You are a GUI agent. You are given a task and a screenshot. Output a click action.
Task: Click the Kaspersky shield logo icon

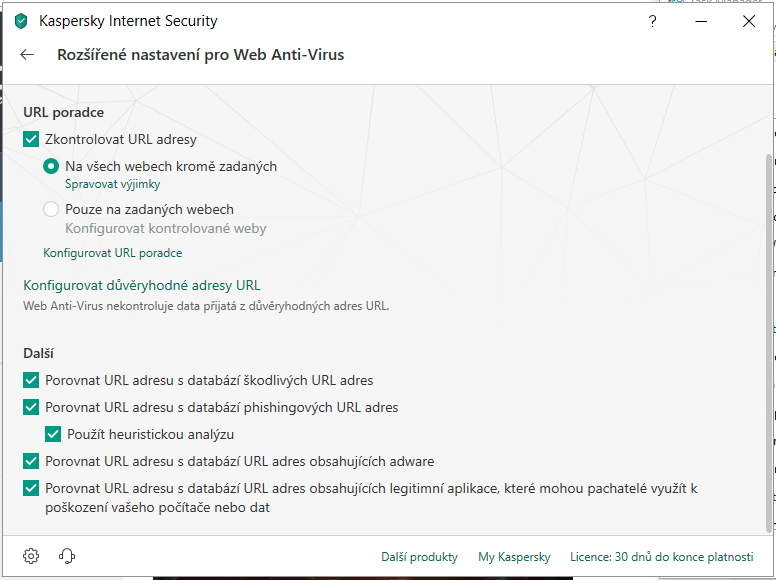point(21,21)
